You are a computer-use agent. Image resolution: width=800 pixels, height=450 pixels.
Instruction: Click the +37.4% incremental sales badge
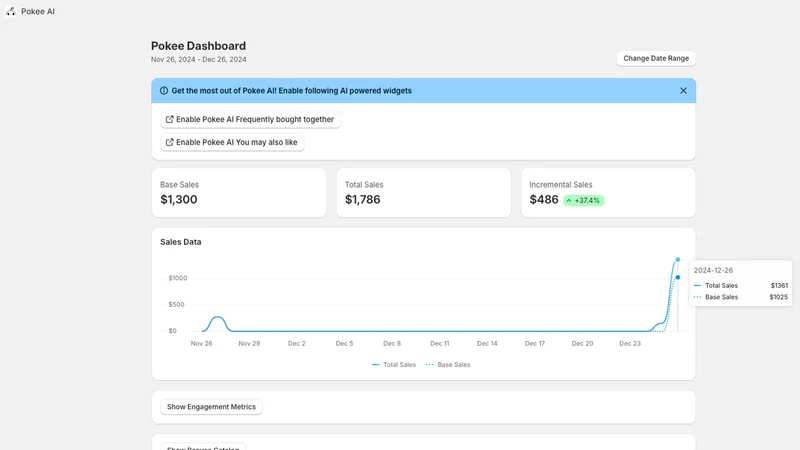tap(583, 201)
